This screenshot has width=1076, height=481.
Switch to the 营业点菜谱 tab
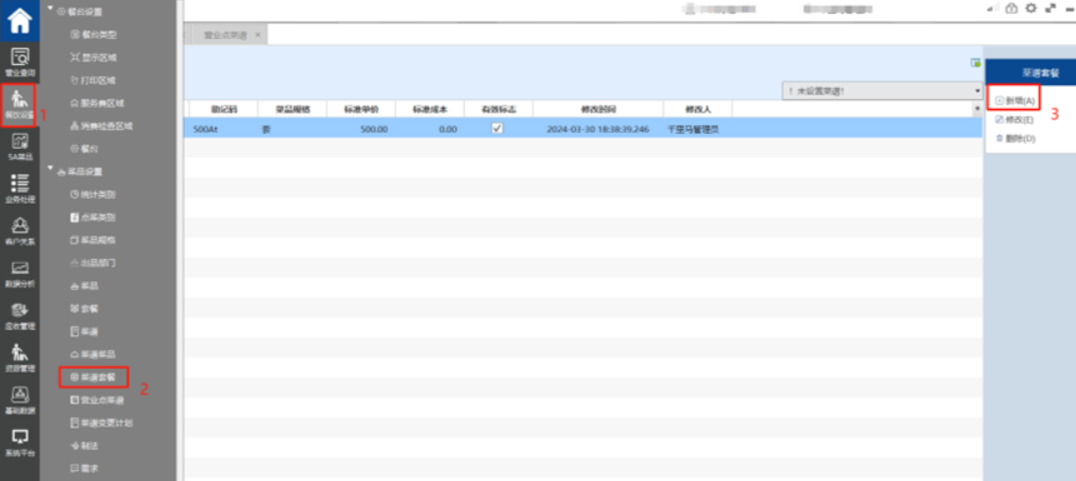click(224, 34)
